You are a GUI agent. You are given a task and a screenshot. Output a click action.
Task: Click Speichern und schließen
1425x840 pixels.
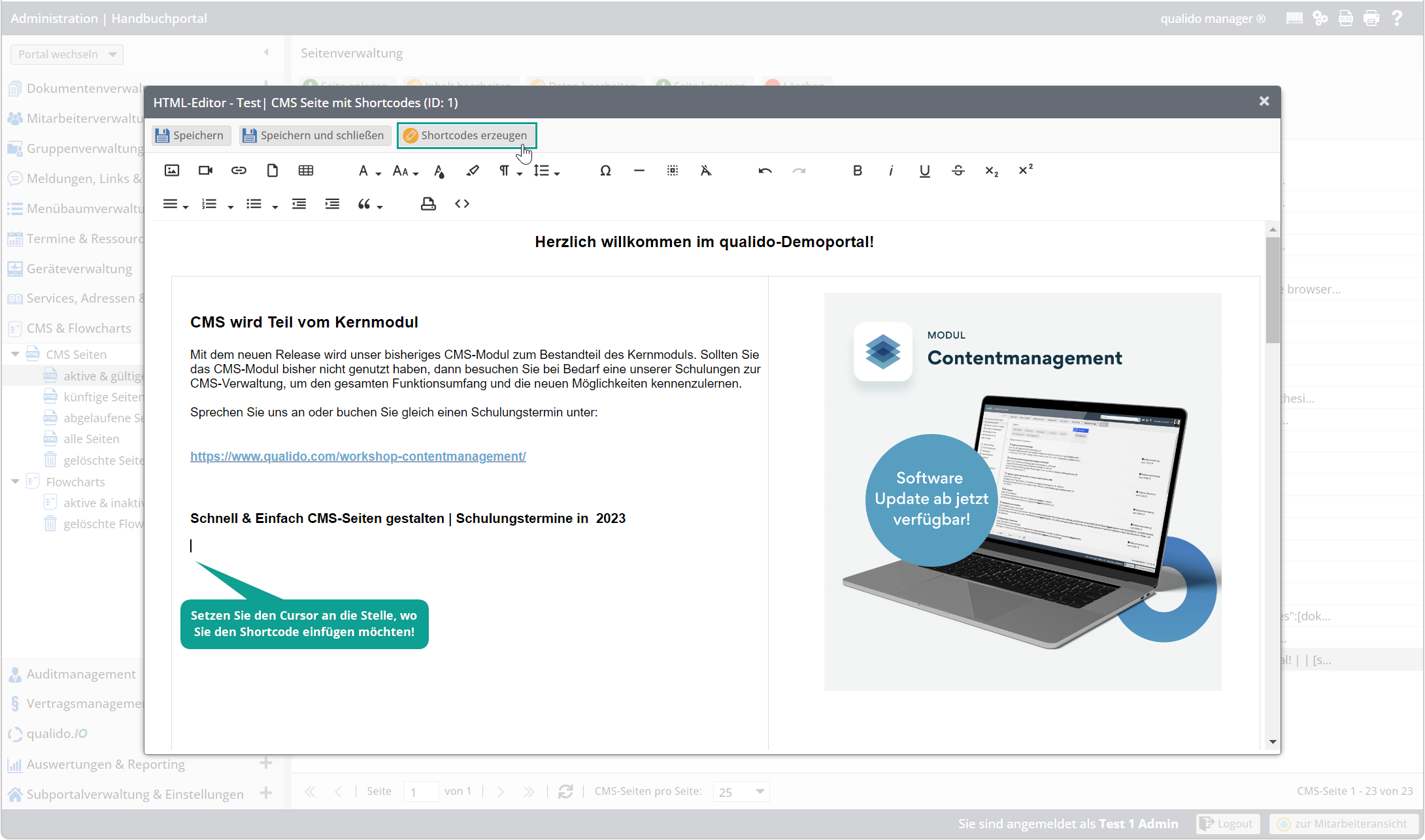click(315, 135)
